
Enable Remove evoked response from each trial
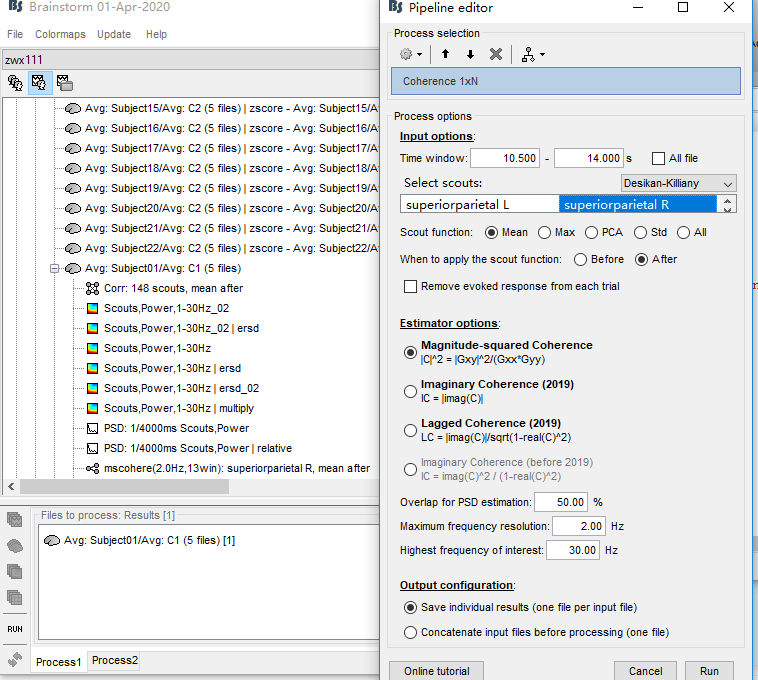click(x=410, y=287)
